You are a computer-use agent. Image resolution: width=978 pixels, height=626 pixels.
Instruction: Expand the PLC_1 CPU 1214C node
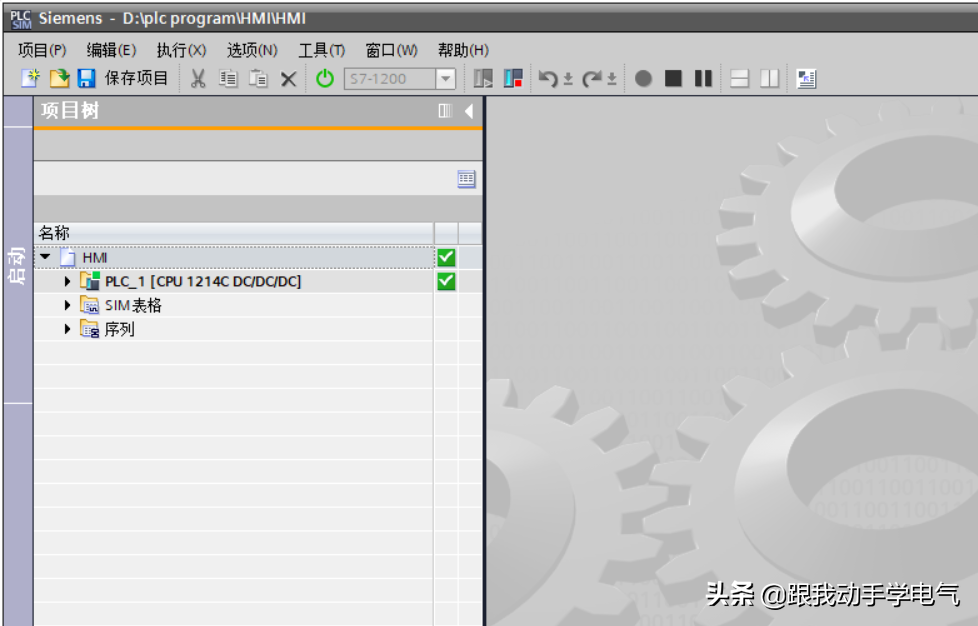68,281
